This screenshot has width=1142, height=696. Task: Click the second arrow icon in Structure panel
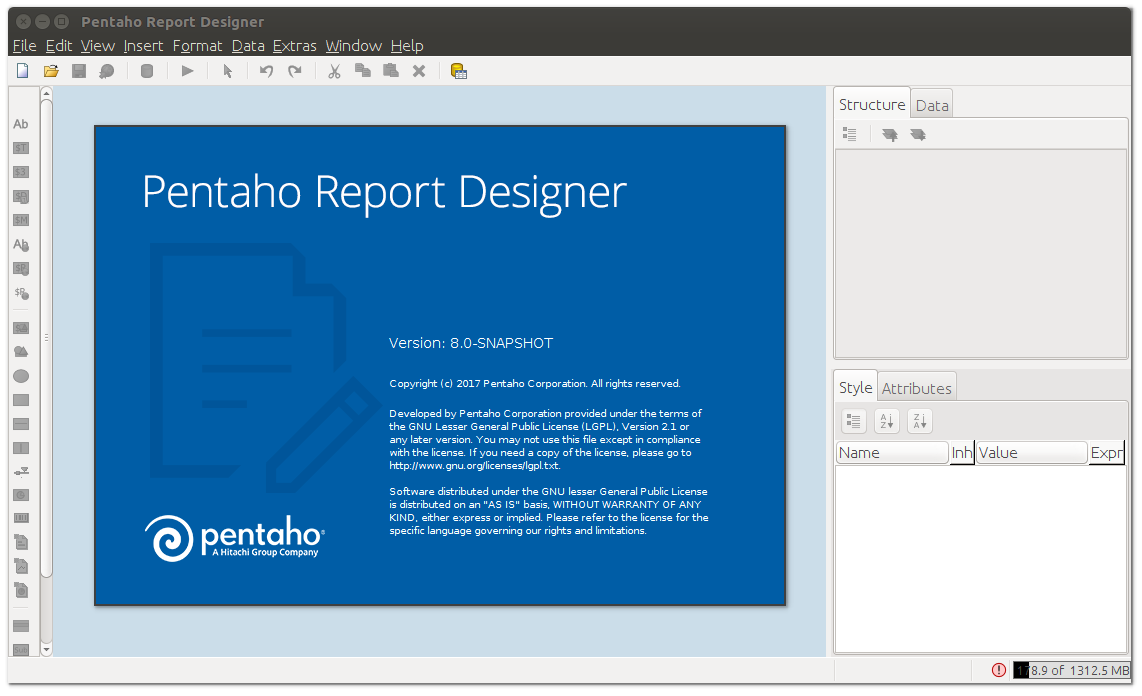pyautogui.click(x=918, y=135)
